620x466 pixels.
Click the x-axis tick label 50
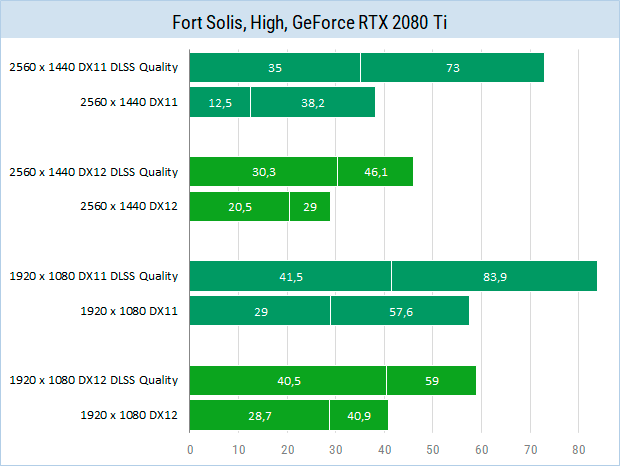(433, 449)
